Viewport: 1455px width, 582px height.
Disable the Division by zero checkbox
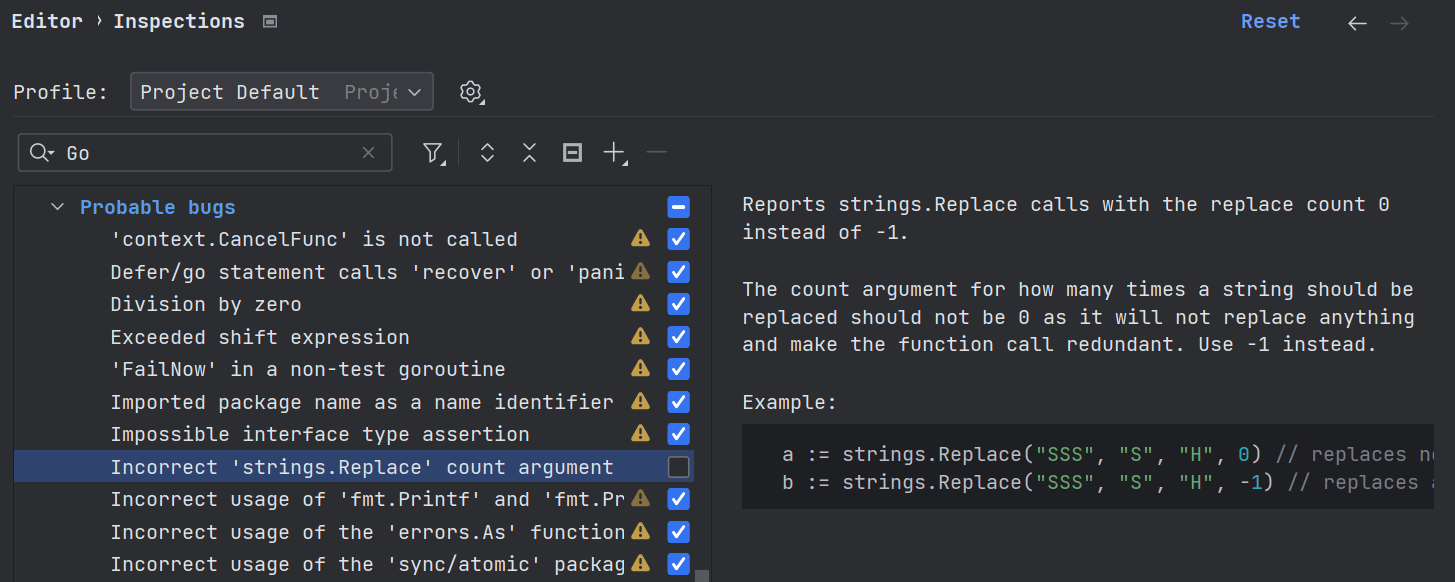[x=678, y=304]
